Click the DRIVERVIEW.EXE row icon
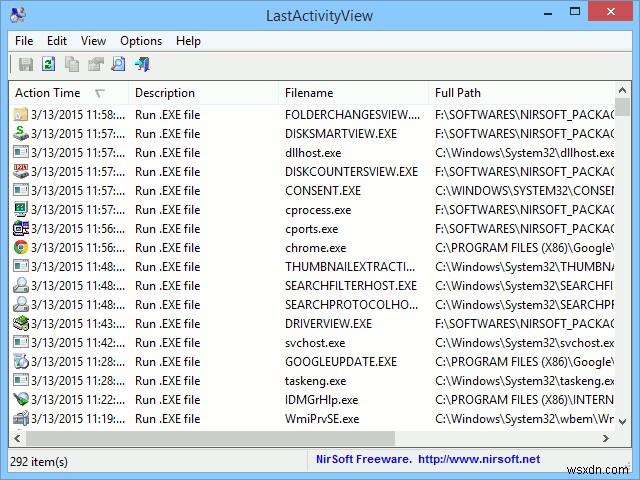Image resolution: width=640 pixels, height=480 pixels. click(x=20, y=324)
